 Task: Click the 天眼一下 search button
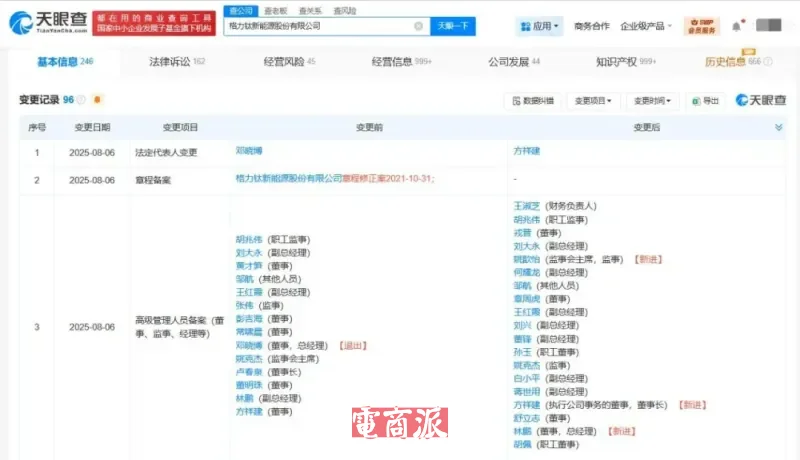coord(453,26)
